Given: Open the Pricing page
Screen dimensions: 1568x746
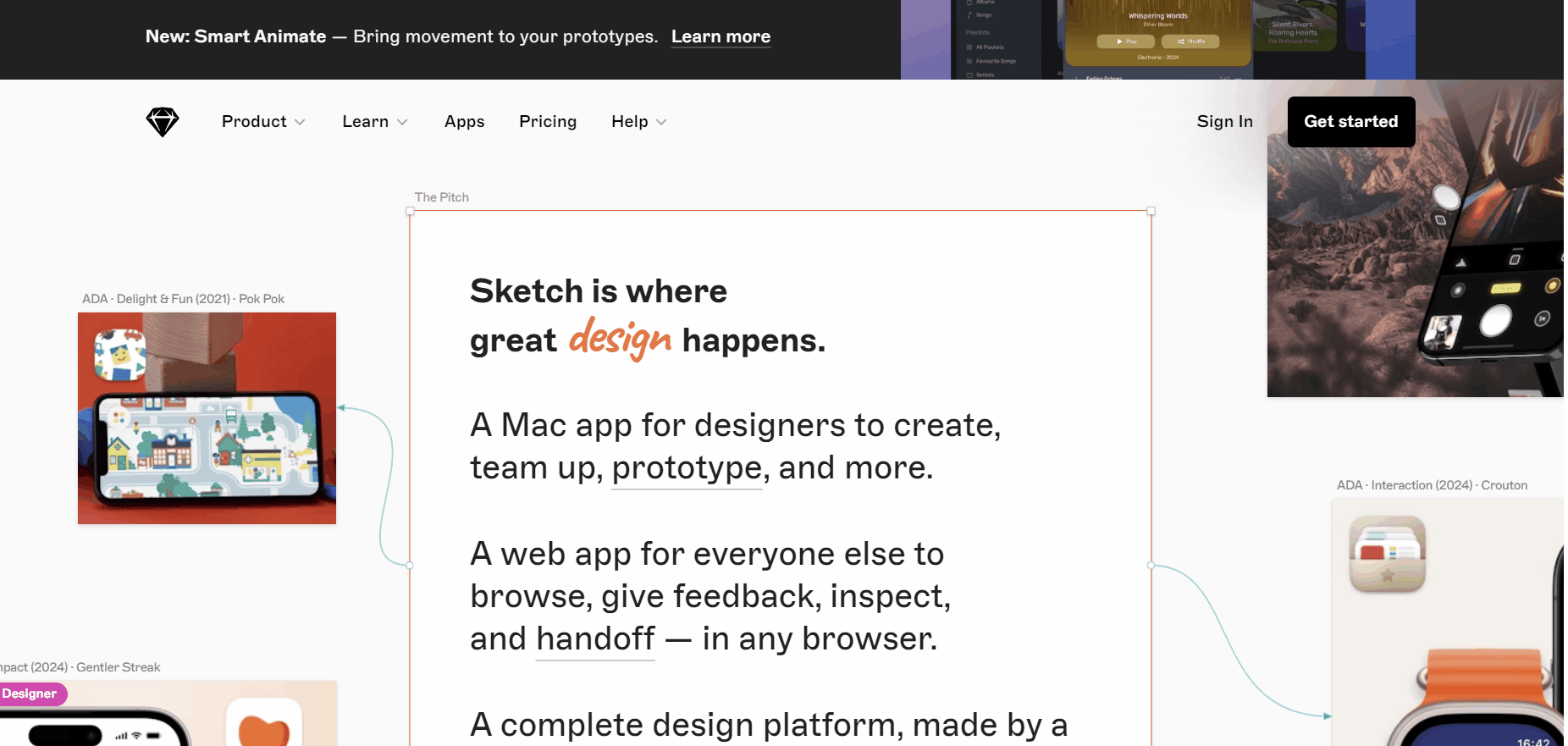Looking at the screenshot, I should click(548, 122).
